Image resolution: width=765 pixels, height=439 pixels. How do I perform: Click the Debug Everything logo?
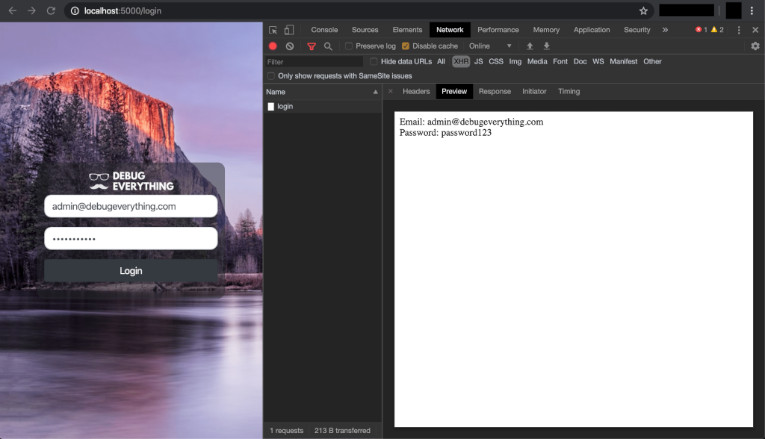pos(131,181)
